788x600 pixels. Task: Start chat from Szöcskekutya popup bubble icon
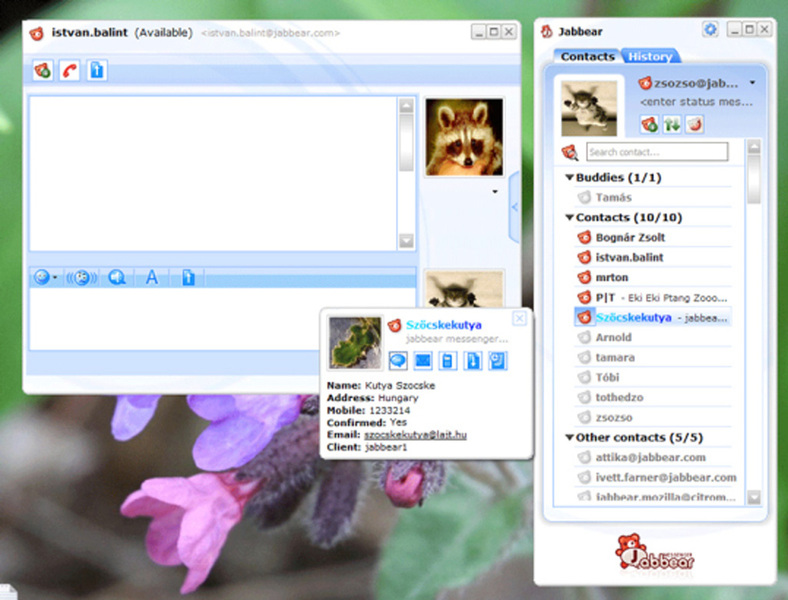tap(398, 360)
